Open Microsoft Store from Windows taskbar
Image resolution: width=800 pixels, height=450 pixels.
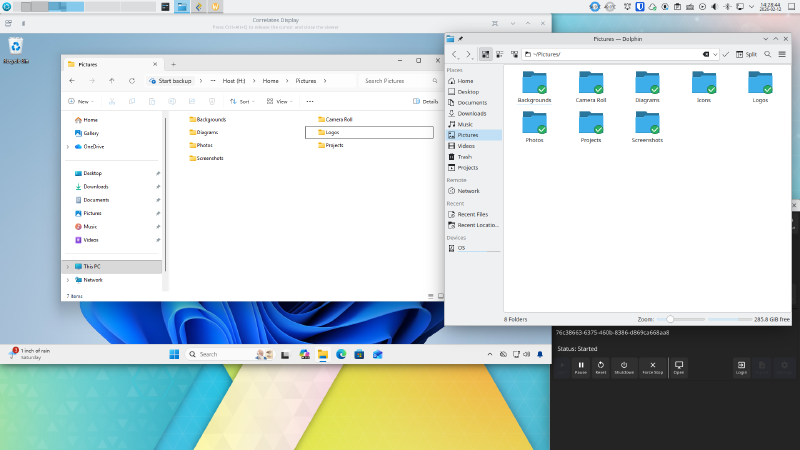point(359,354)
